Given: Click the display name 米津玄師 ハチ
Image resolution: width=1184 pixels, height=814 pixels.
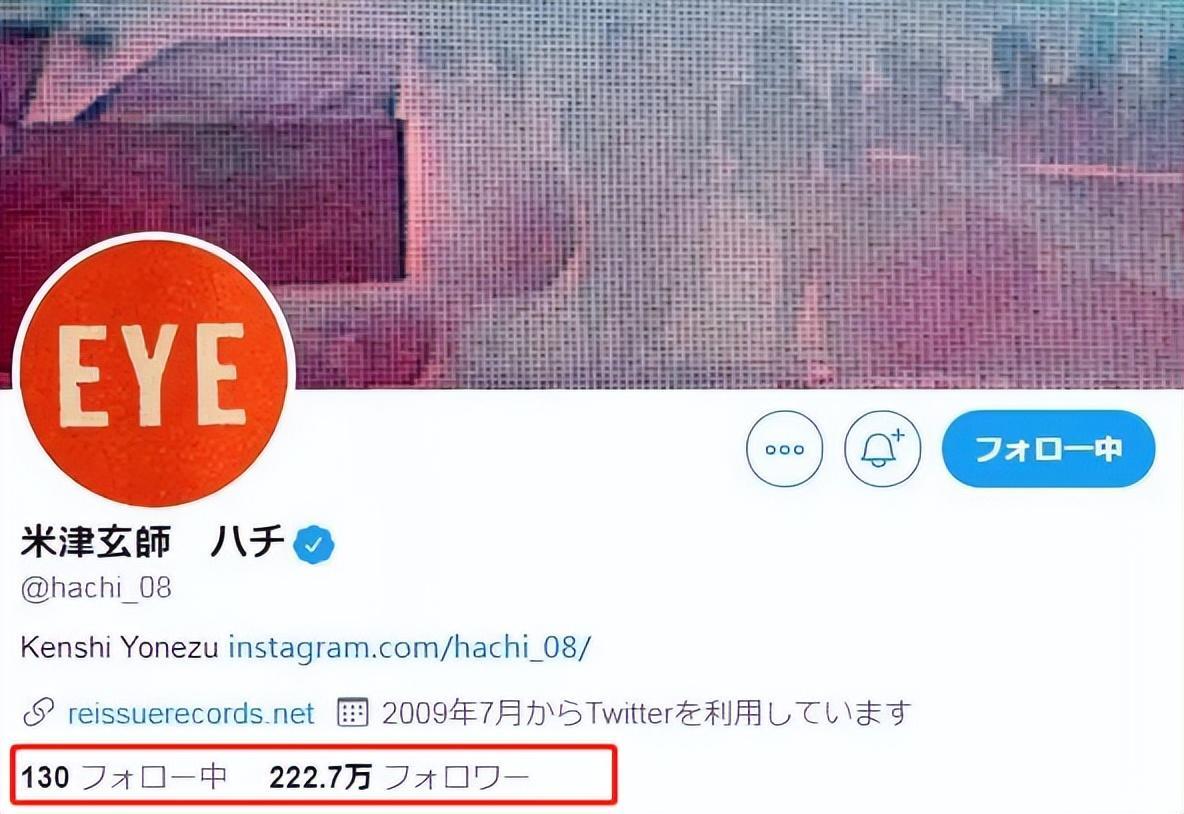Looking at the screenshot, I should pyautogui.click(x=153, y=542).
